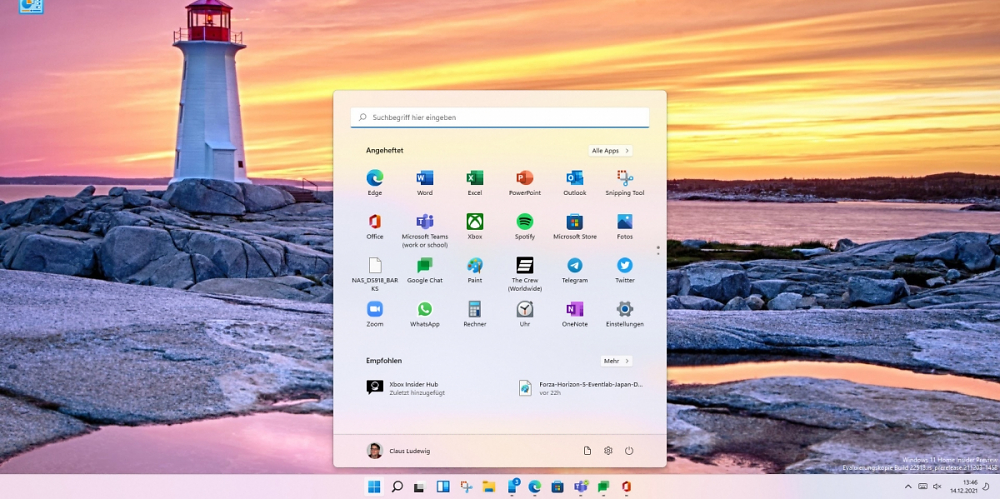Launch Word from pinned apps
1000x499 pixels.
click(425, 182)
